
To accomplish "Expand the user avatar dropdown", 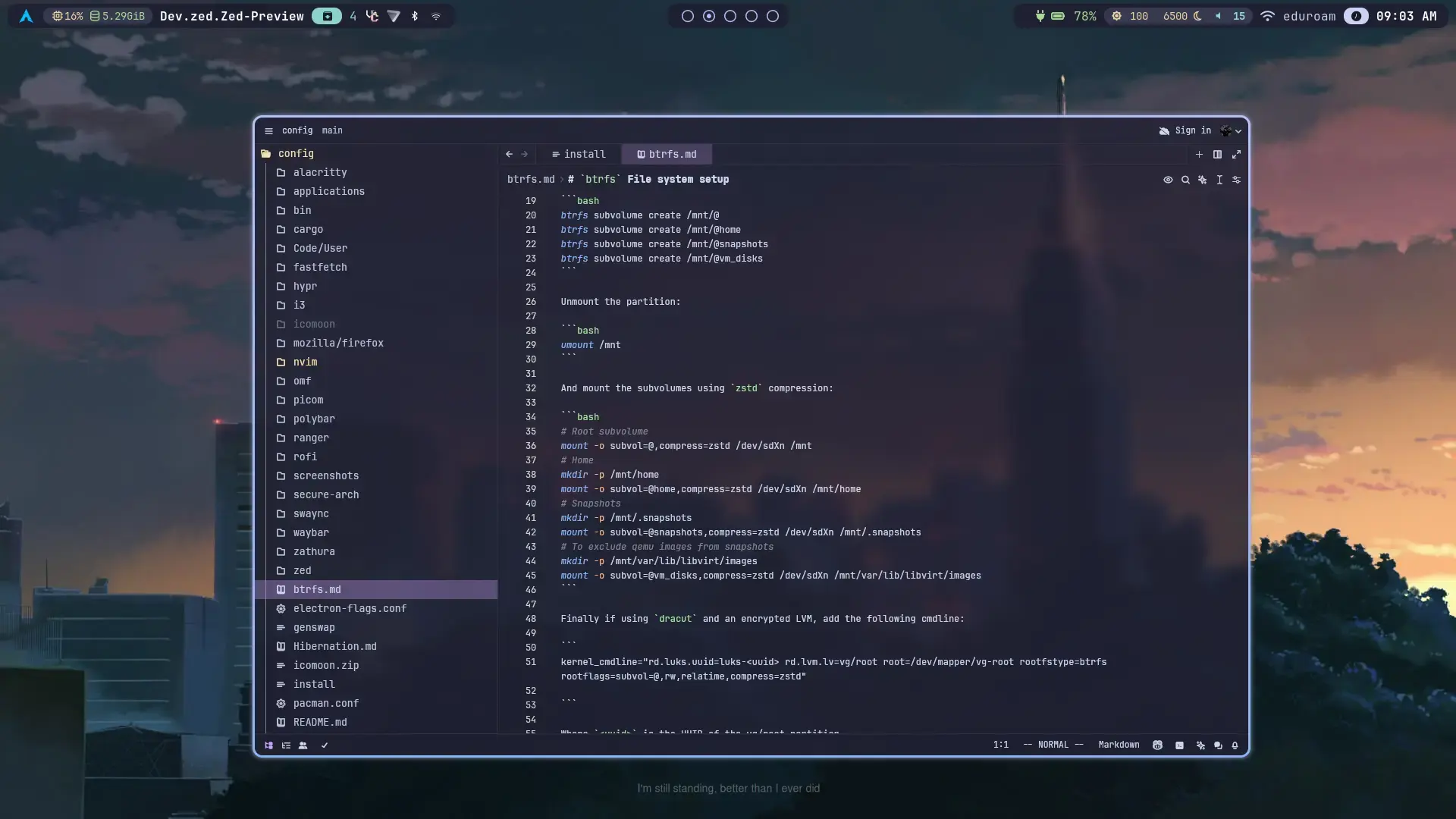I will click(1231, 130).
